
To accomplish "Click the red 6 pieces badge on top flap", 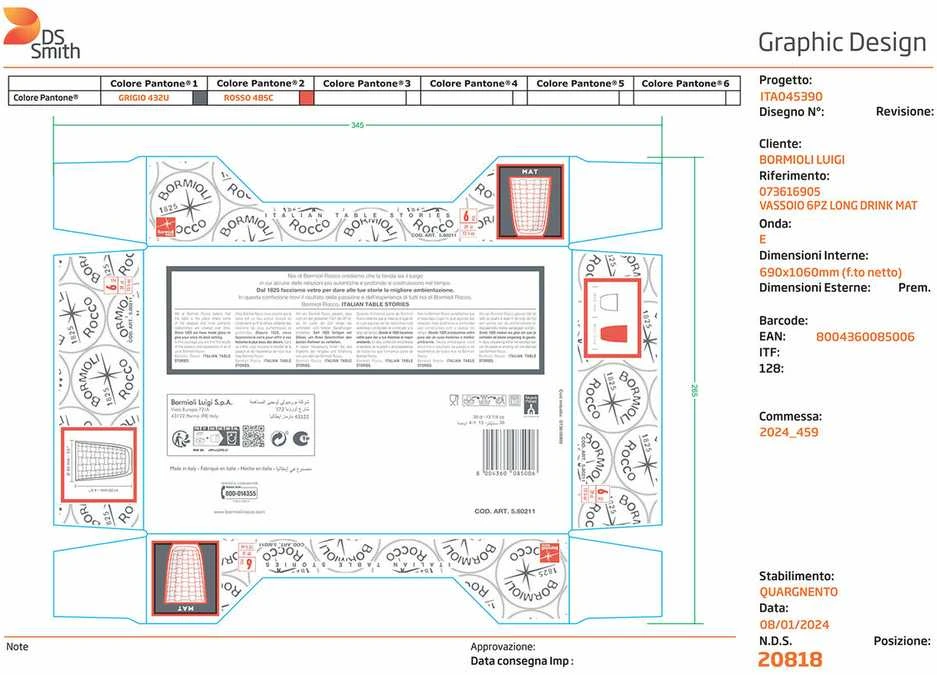I will [467, 221].
